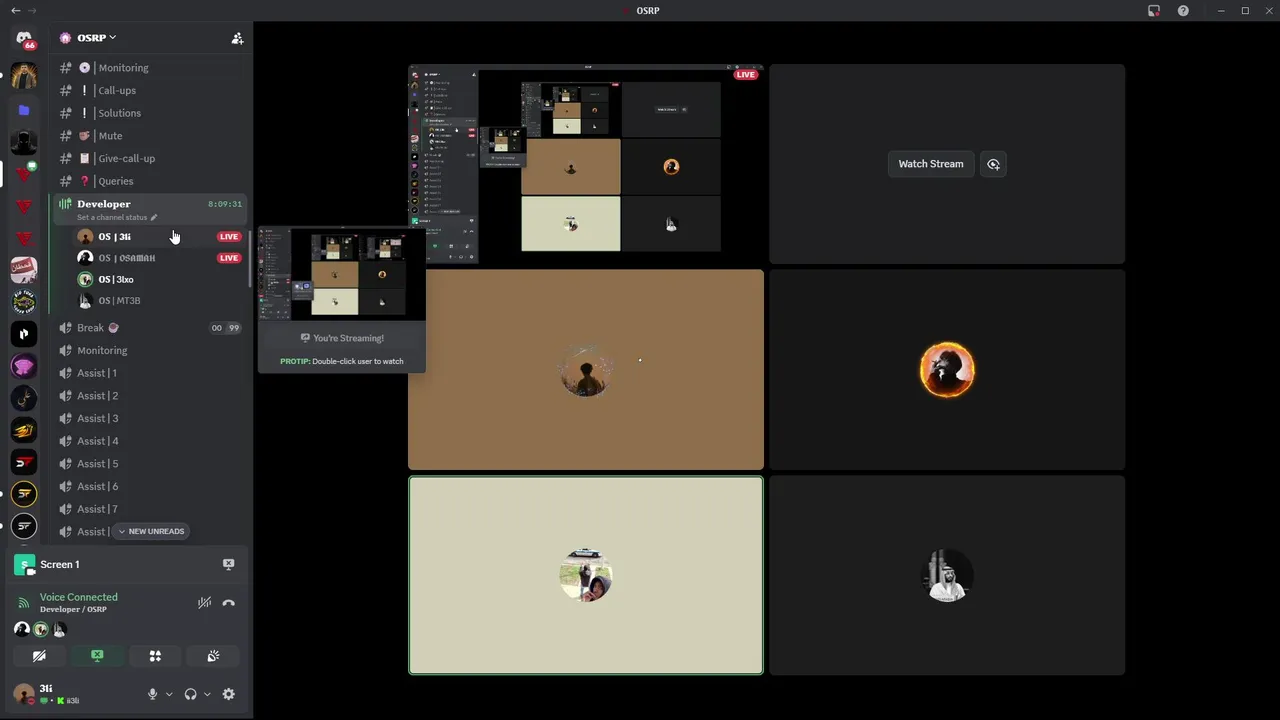Edit channel status with the pencil icon
1280x720 pixels.
[154, 217]
